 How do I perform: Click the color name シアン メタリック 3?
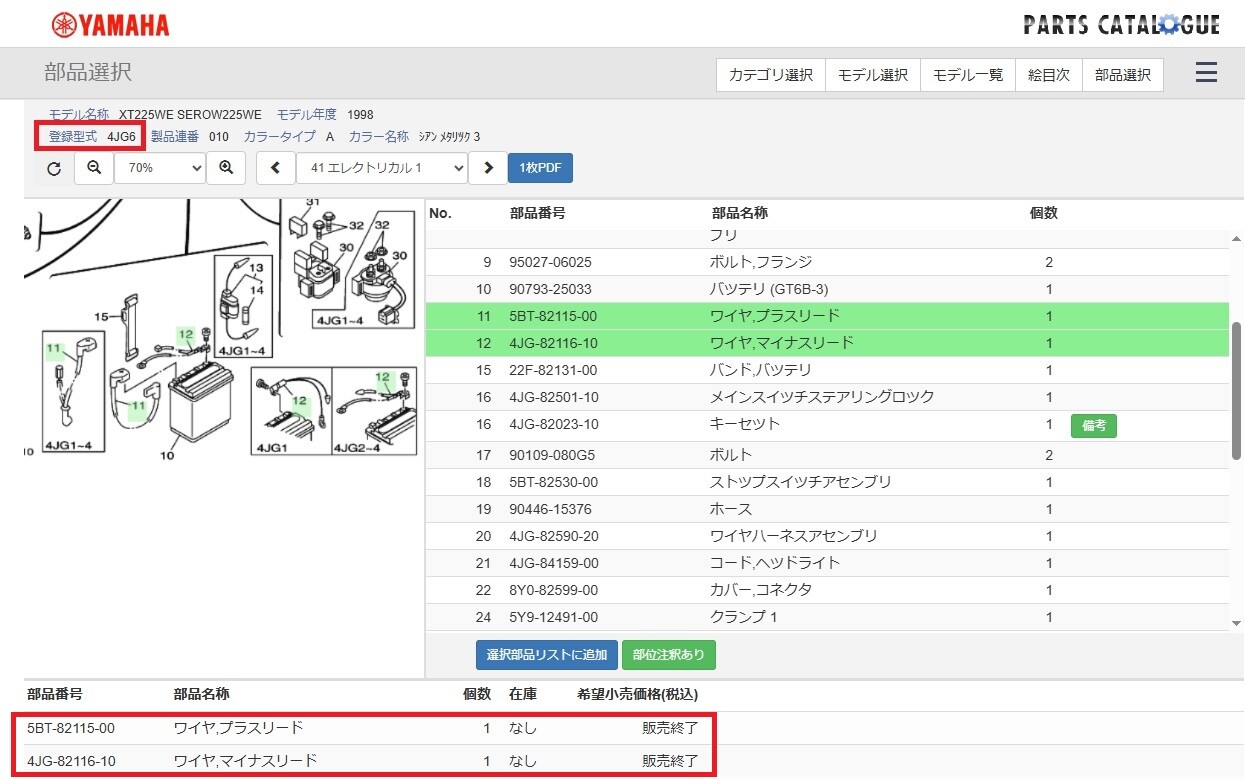tap(449, 136)
